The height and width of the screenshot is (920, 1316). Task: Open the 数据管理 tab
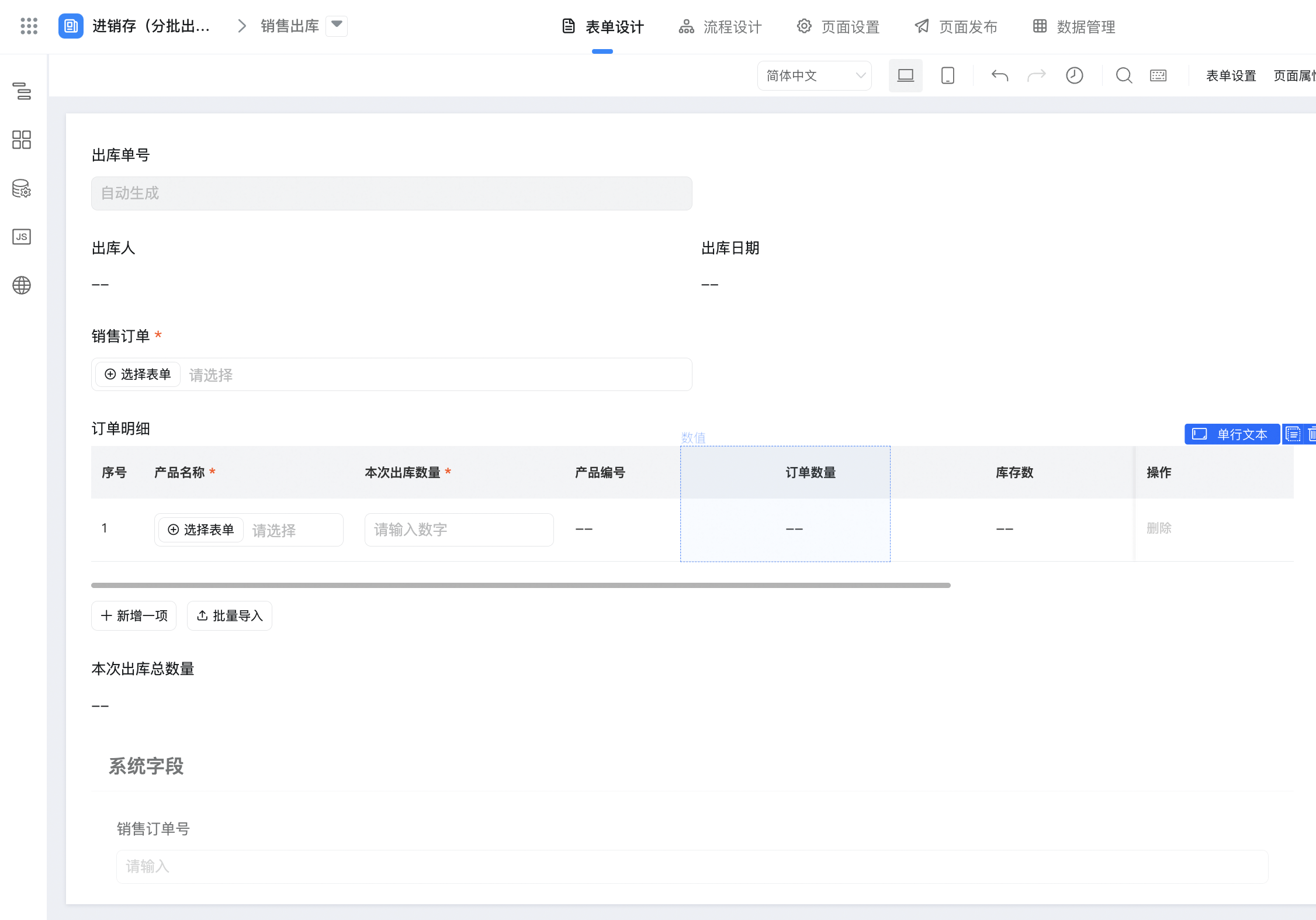click(1074, 27)
